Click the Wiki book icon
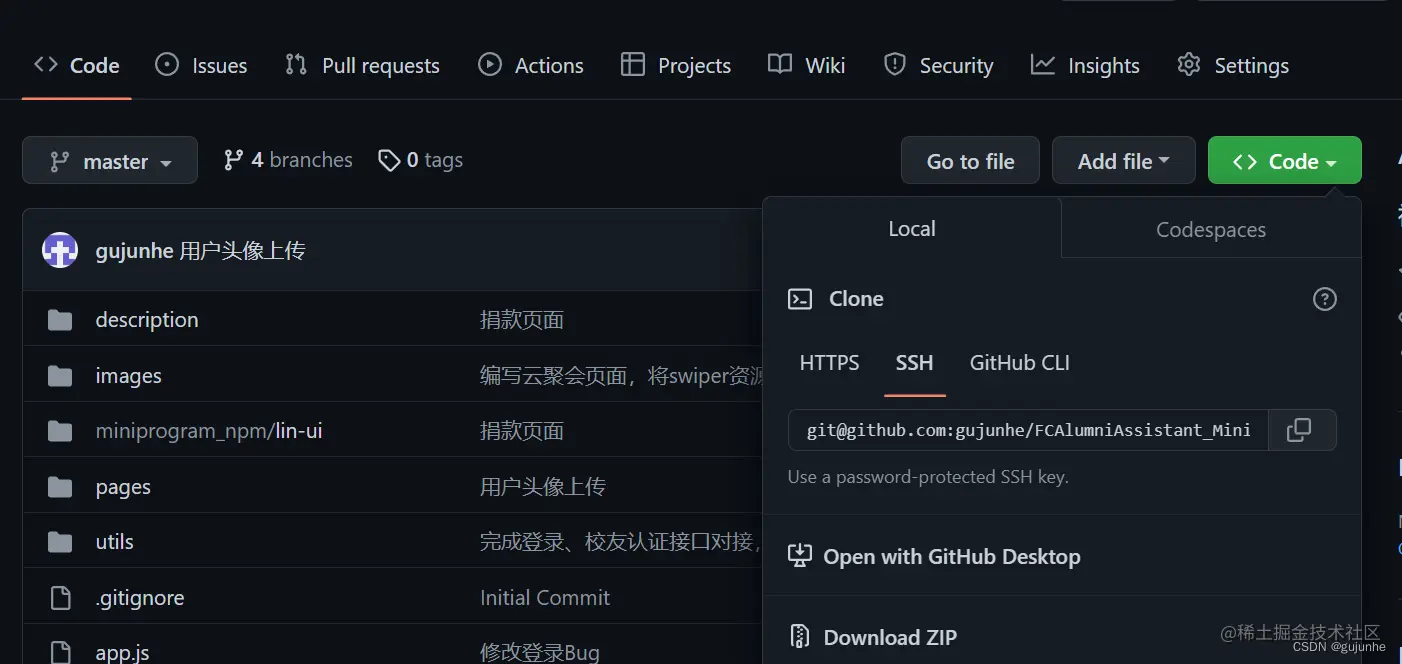 click(780, 65)
